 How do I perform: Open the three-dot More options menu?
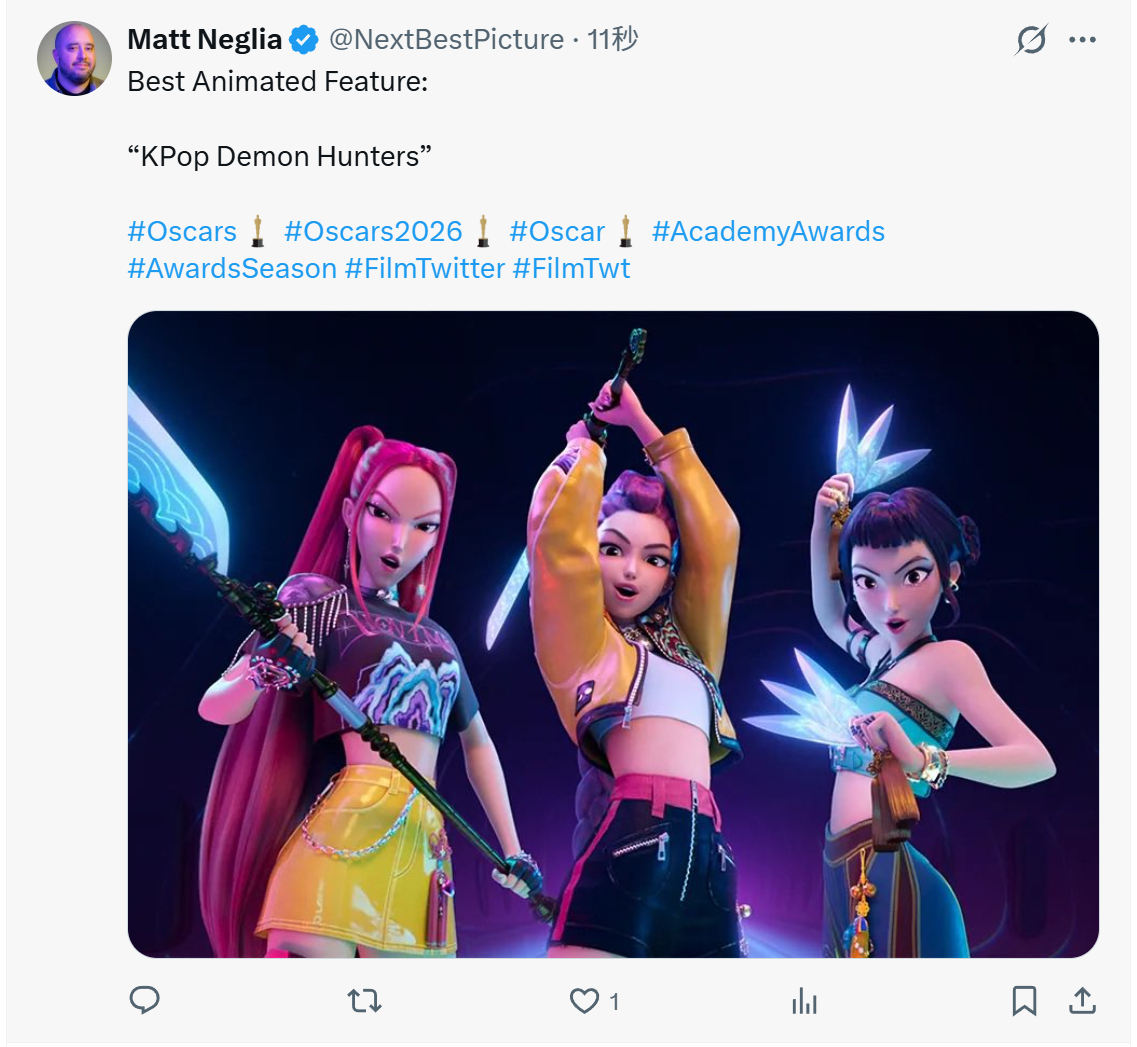[1082, 40]
